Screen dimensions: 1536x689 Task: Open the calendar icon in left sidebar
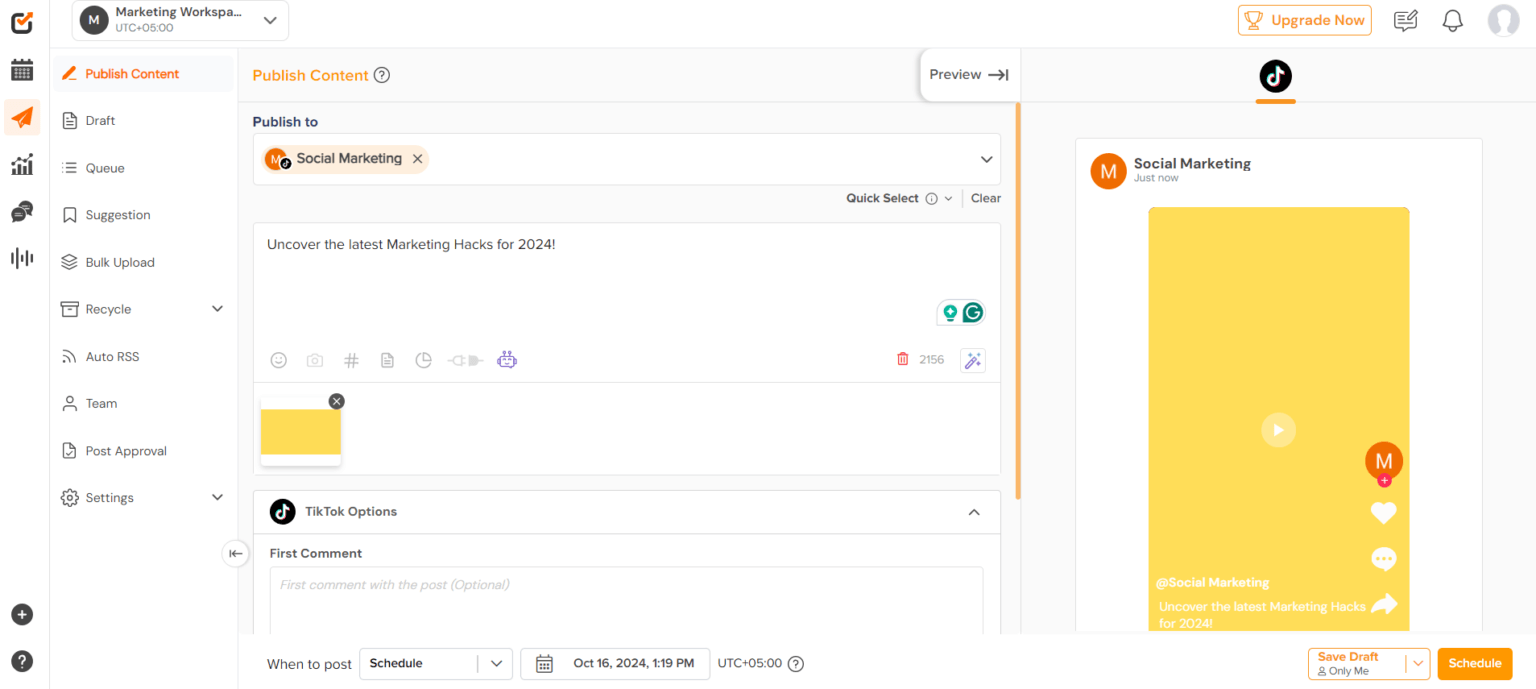[x=22, y=70]
